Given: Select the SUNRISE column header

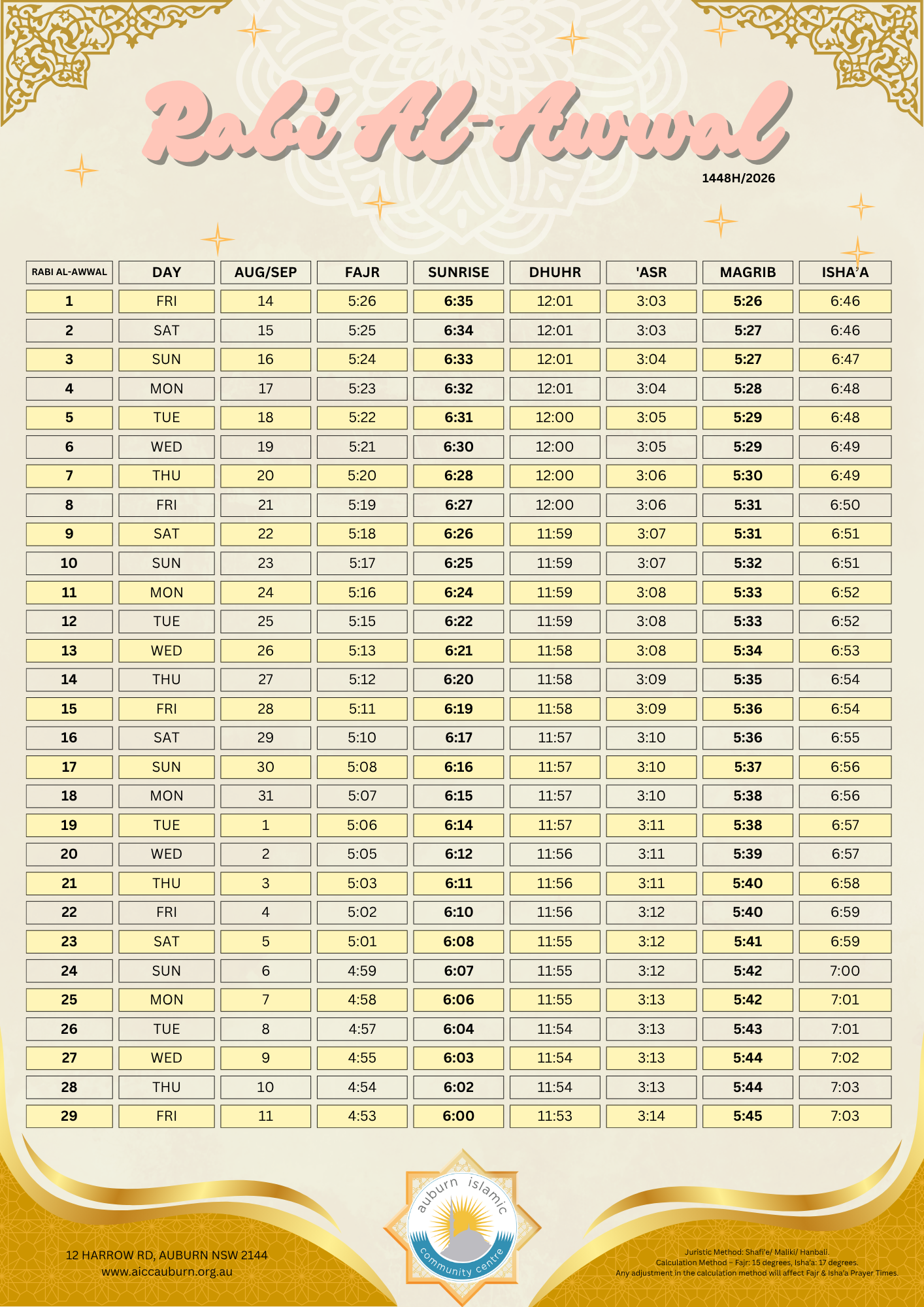Looking at the screenshot, I should tap(458, 273).
